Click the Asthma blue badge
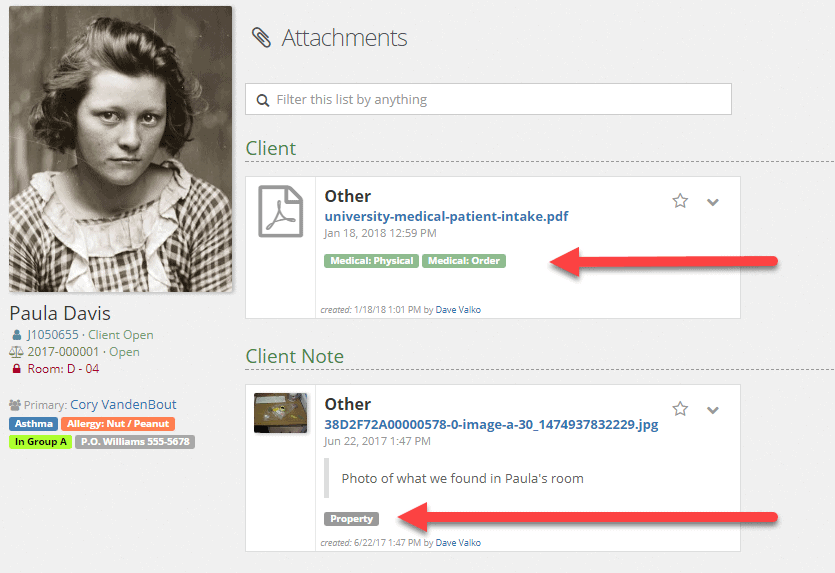 tap(34, 424)
